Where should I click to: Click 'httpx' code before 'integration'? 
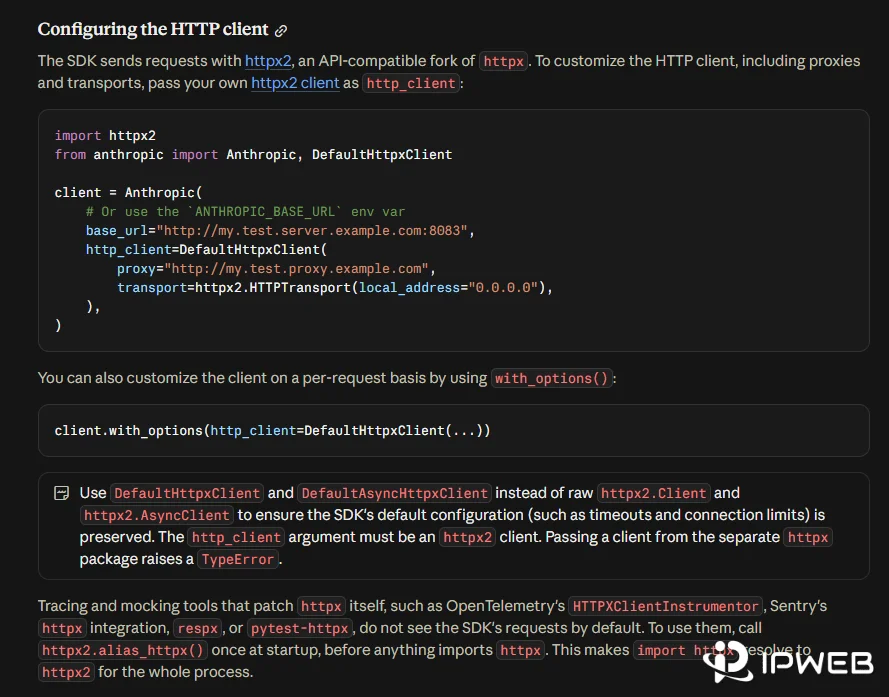tap(62, 629)
